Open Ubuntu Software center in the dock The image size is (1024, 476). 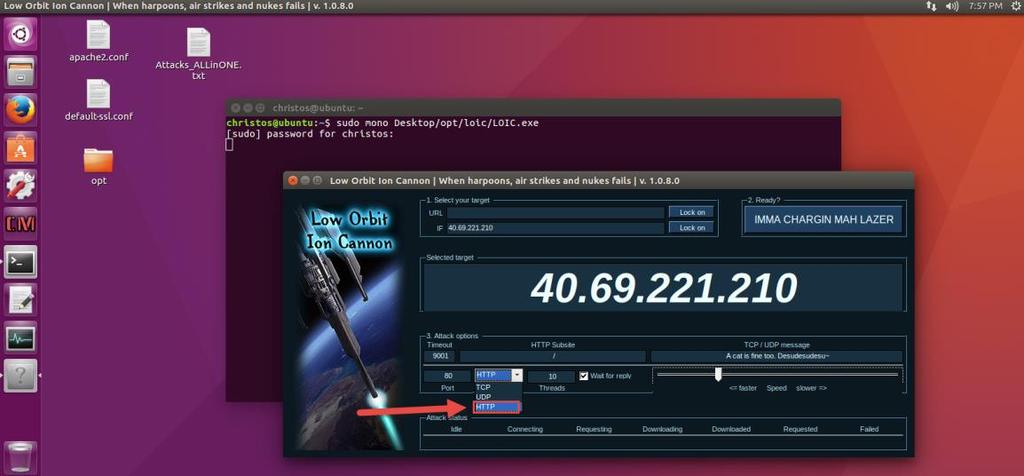pos(20,148)
